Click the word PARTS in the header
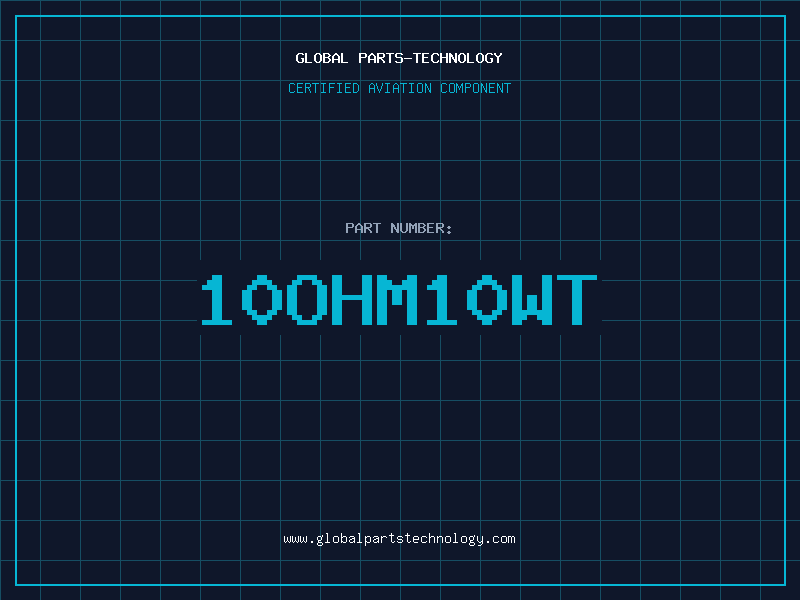This screenshot has height=600, width=800. [381, 58]
